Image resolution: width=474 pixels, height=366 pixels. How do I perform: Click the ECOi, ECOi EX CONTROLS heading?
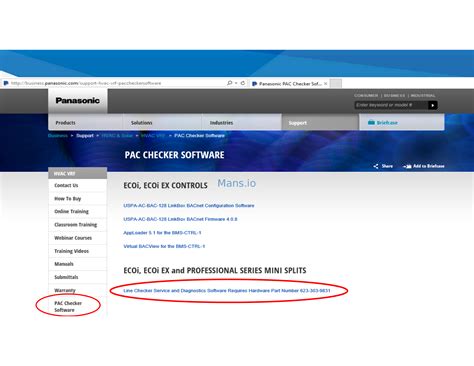(x=165, y=186)
